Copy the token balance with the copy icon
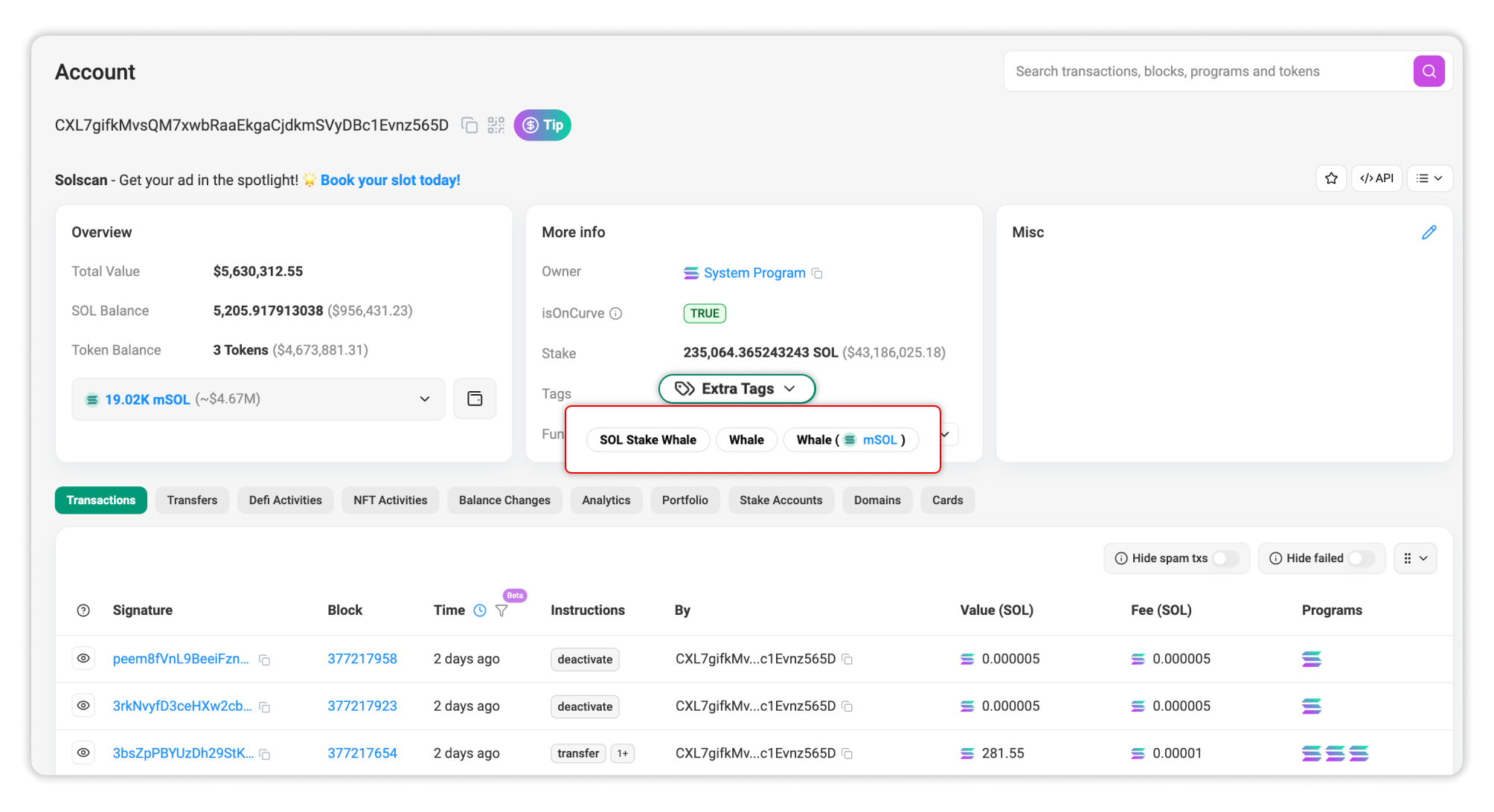 click(475, 399)
